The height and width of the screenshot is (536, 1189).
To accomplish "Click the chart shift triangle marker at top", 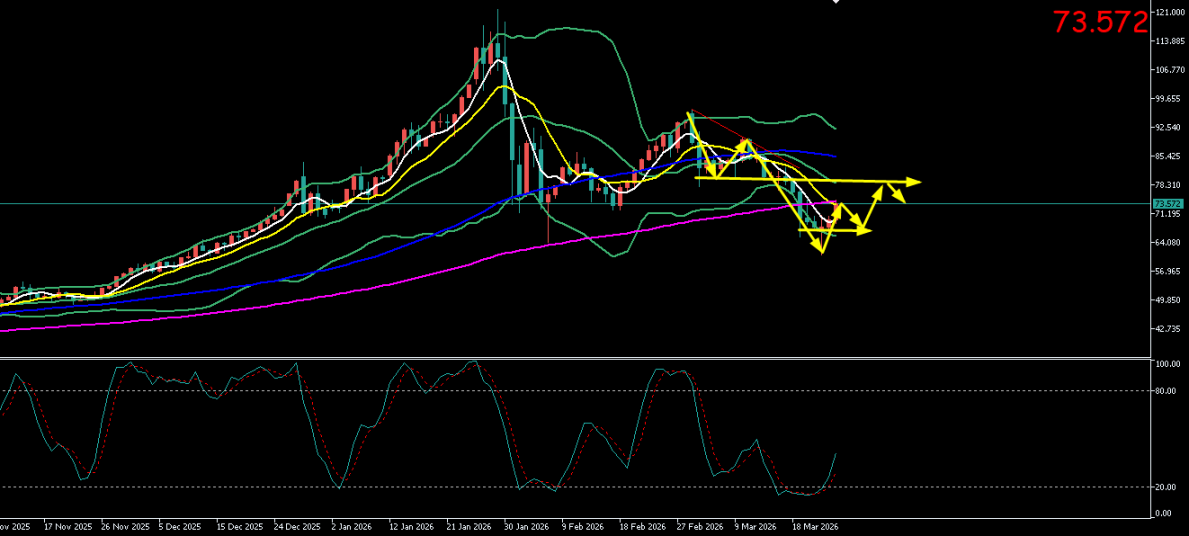I will tap(836, 2).
